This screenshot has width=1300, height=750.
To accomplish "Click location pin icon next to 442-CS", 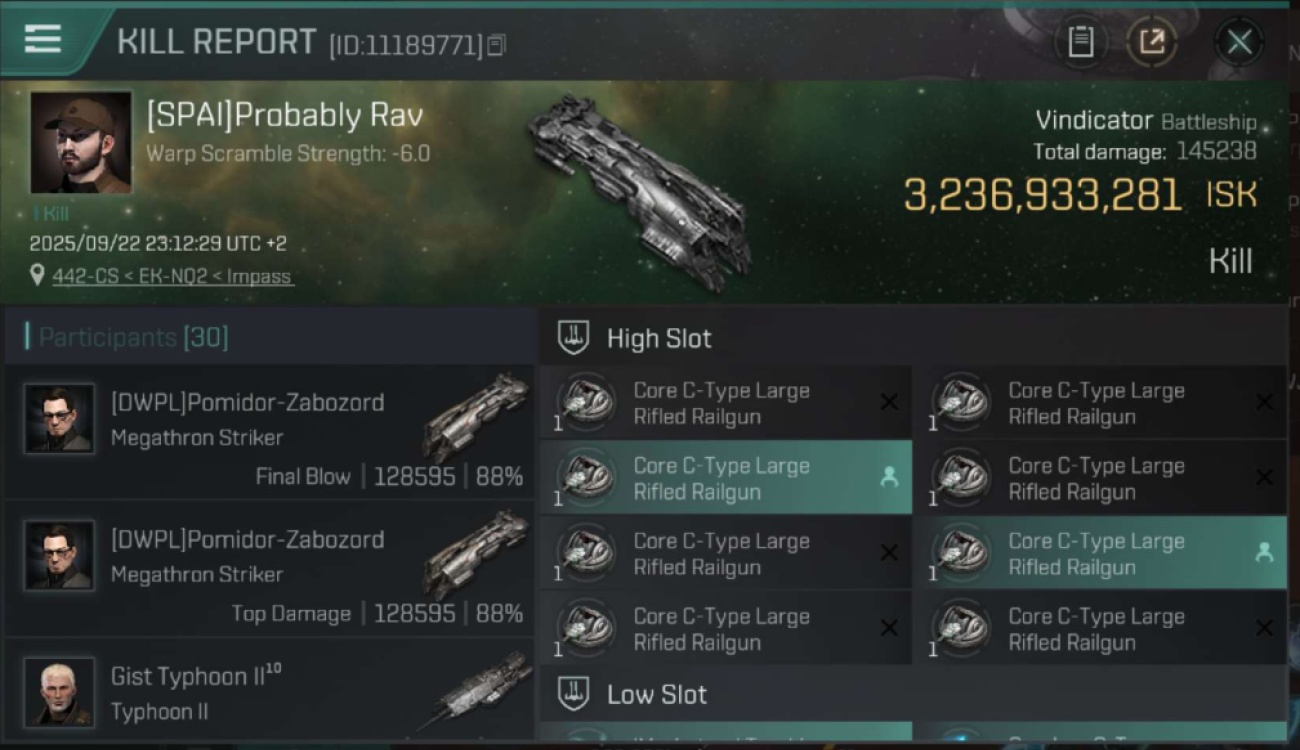I will coord(38,275).
